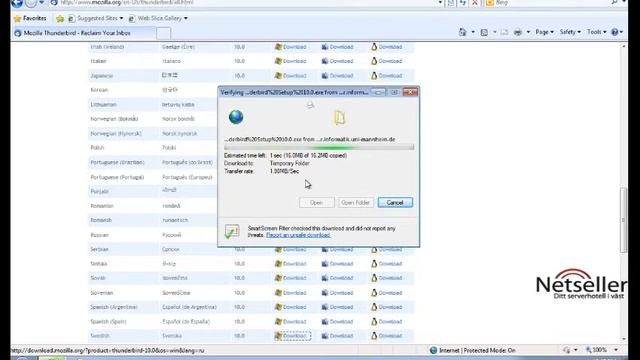Select the Polish language row text
The width and height of the screenshot is (640, 360).
(x=97, y=148)
